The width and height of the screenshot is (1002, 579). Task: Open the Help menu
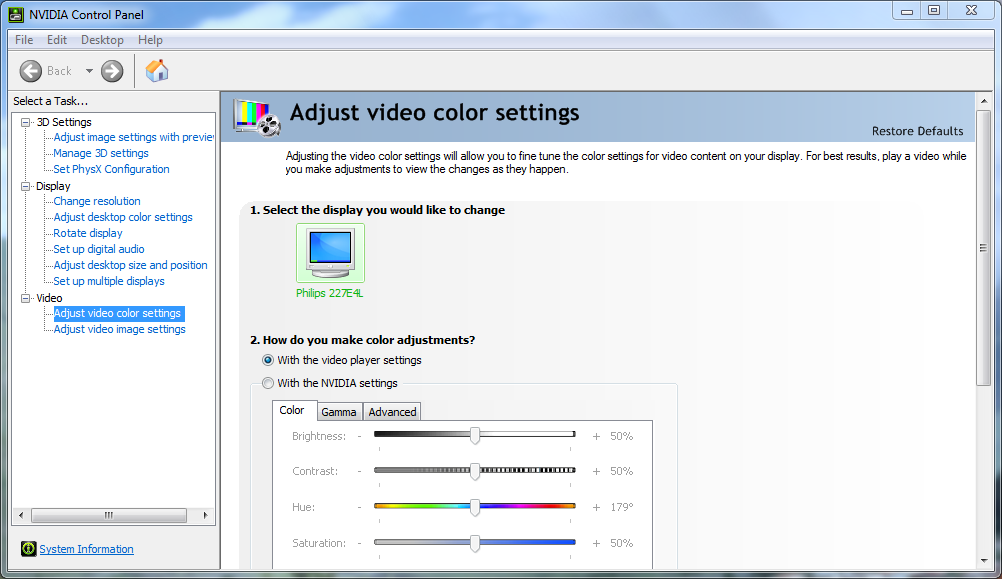tap(150, 40)
